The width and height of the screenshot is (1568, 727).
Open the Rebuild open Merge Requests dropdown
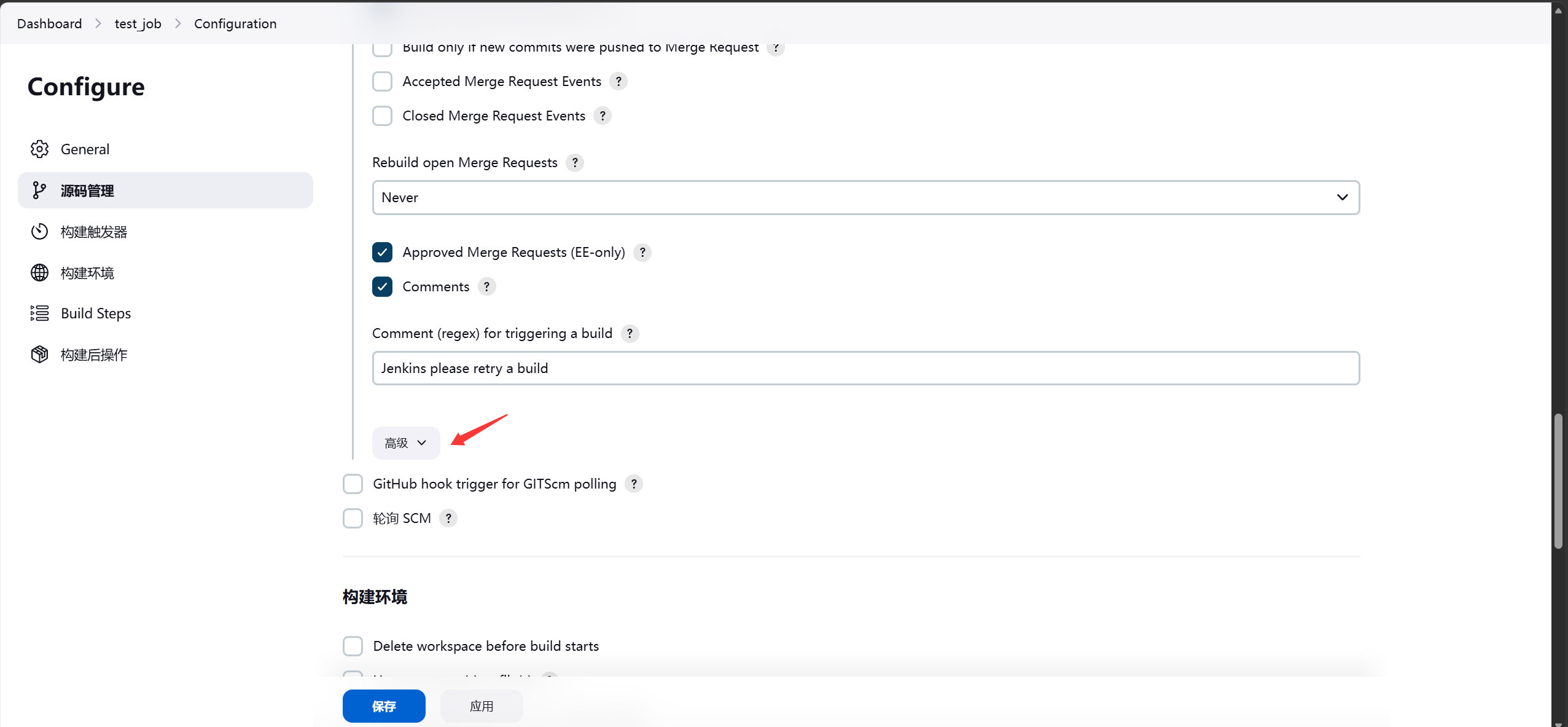(x=866, y=197)
